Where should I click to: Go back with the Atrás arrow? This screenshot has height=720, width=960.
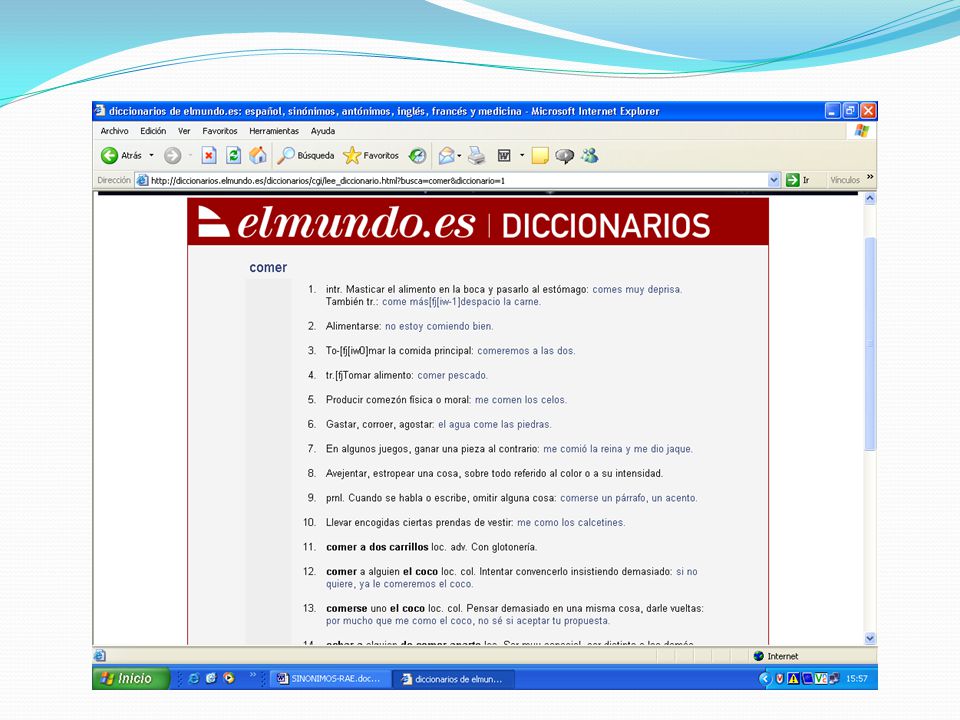click(121, 156)
